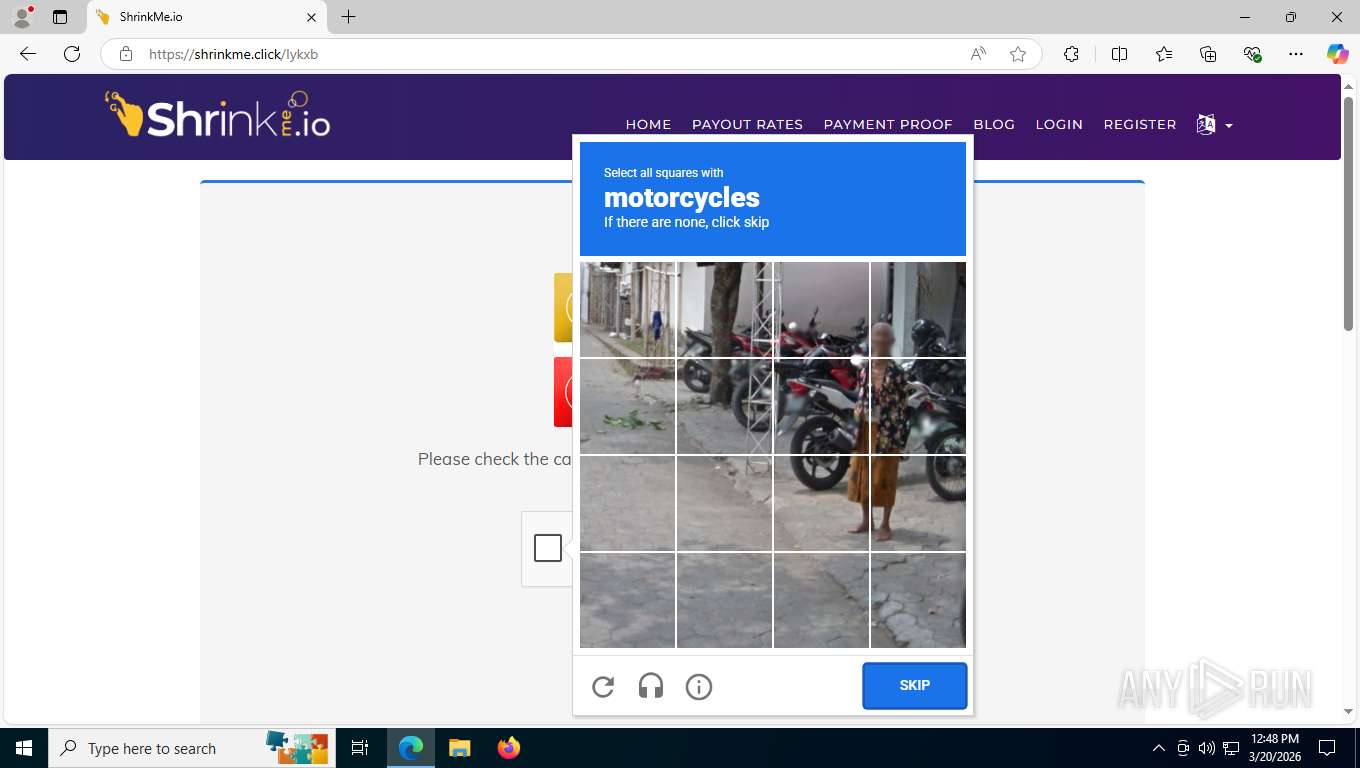Open Task View on taskbar

point(360,748)
